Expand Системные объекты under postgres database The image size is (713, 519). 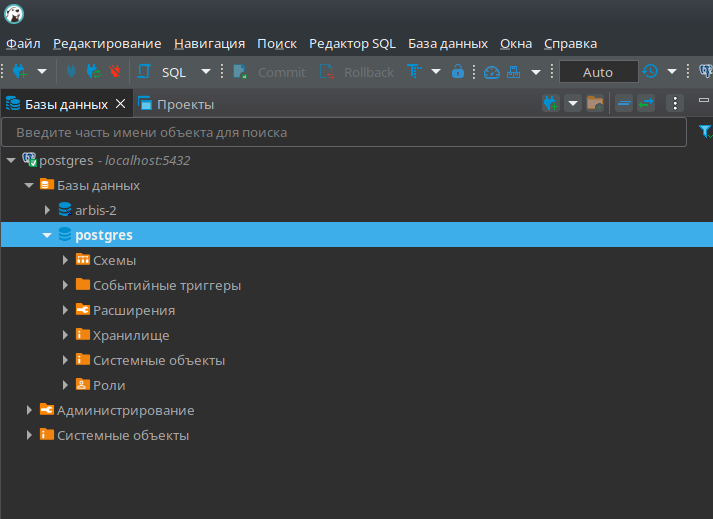[x=65, y=360]
